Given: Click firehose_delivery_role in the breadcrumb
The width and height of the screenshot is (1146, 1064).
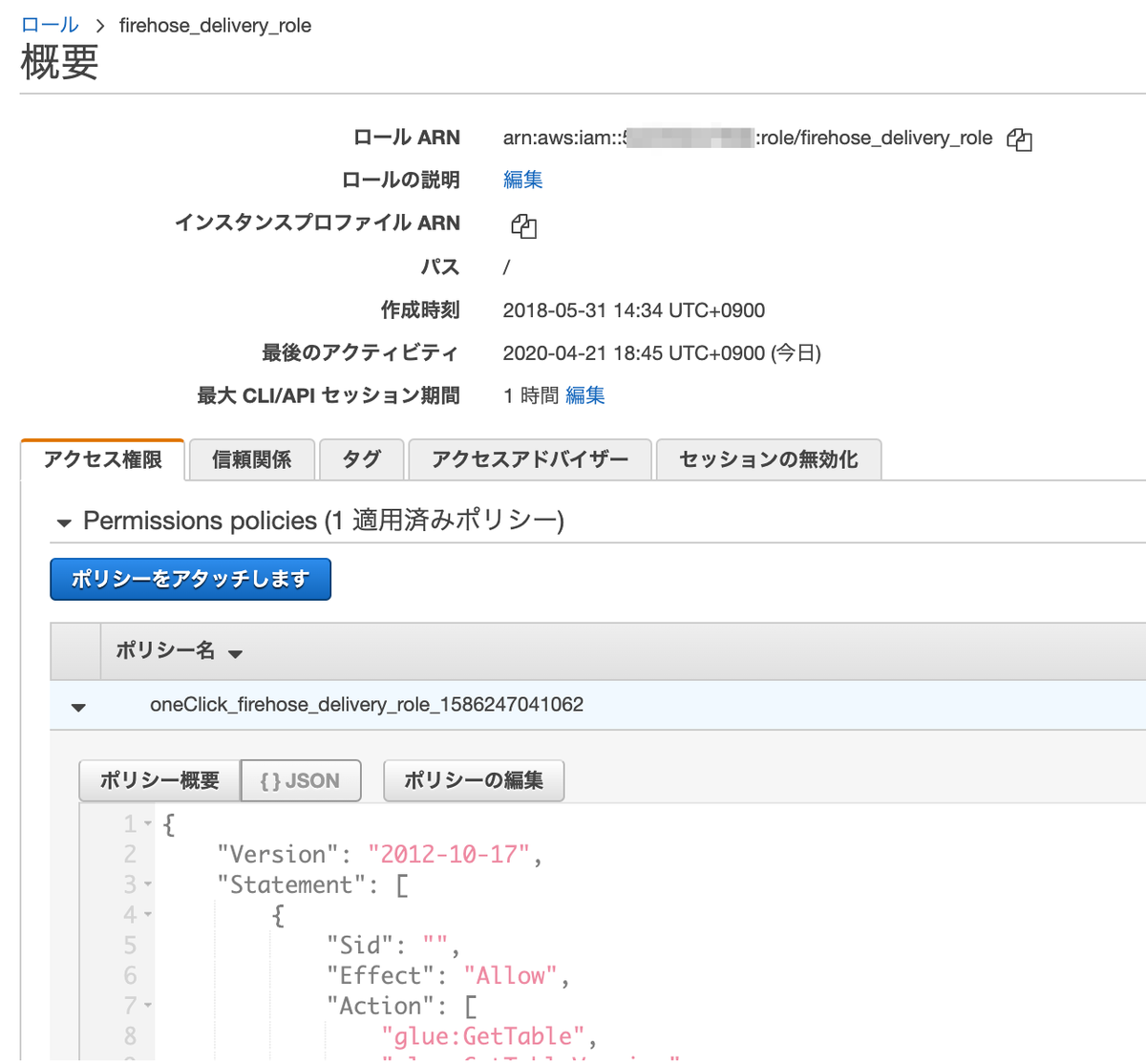Looking at the screenshot, I should point(215,25).
